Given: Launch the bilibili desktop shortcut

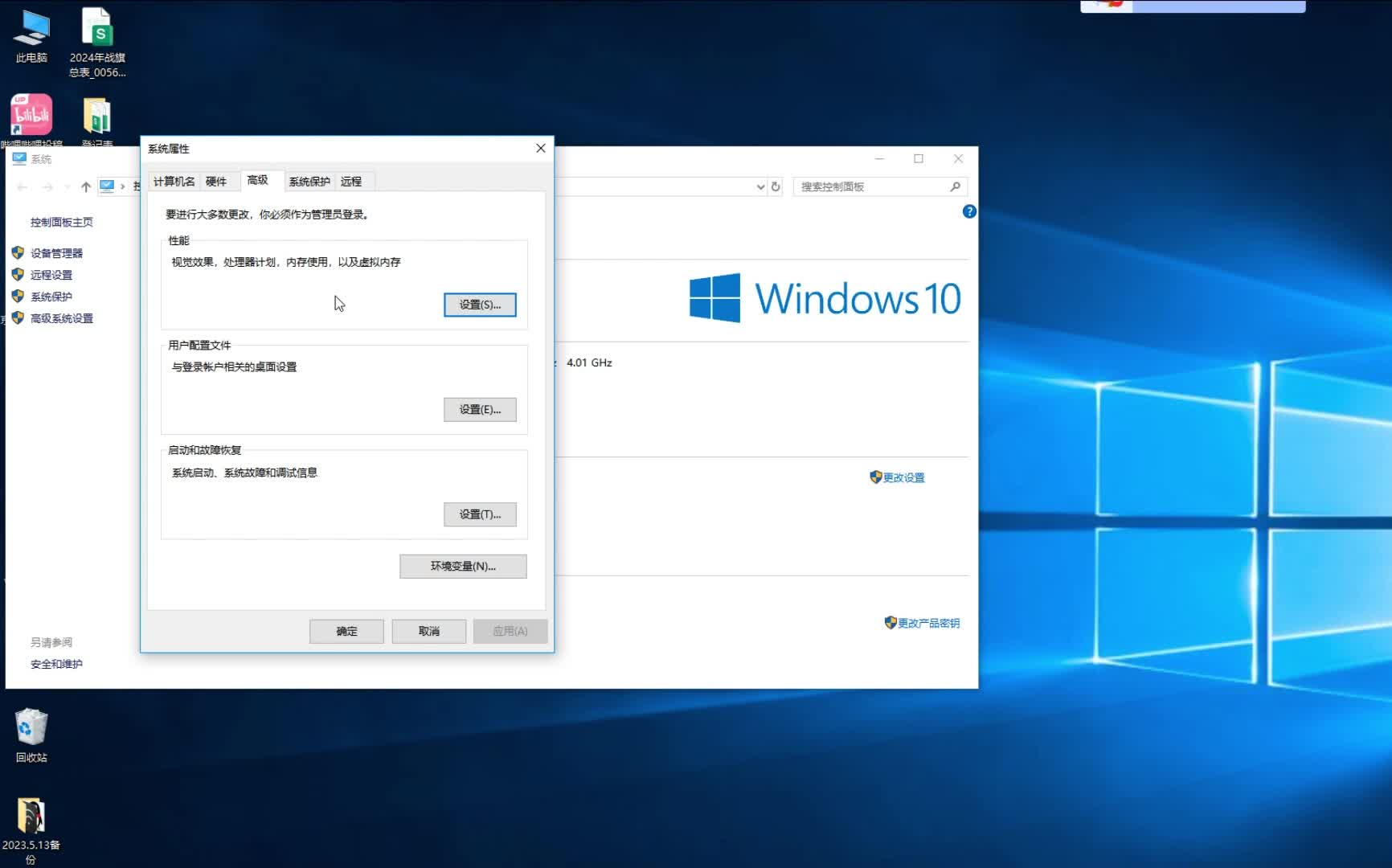Looking at the screenshot, I should [31, 115].
